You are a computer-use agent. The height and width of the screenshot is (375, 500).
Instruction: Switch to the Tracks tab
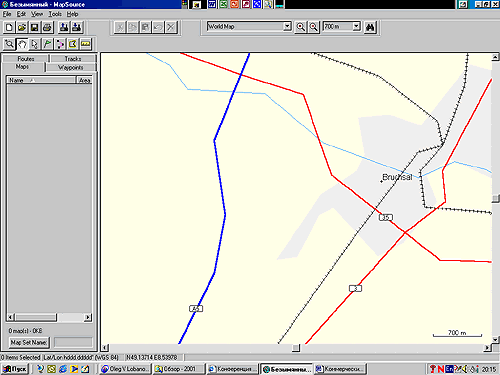73,59
